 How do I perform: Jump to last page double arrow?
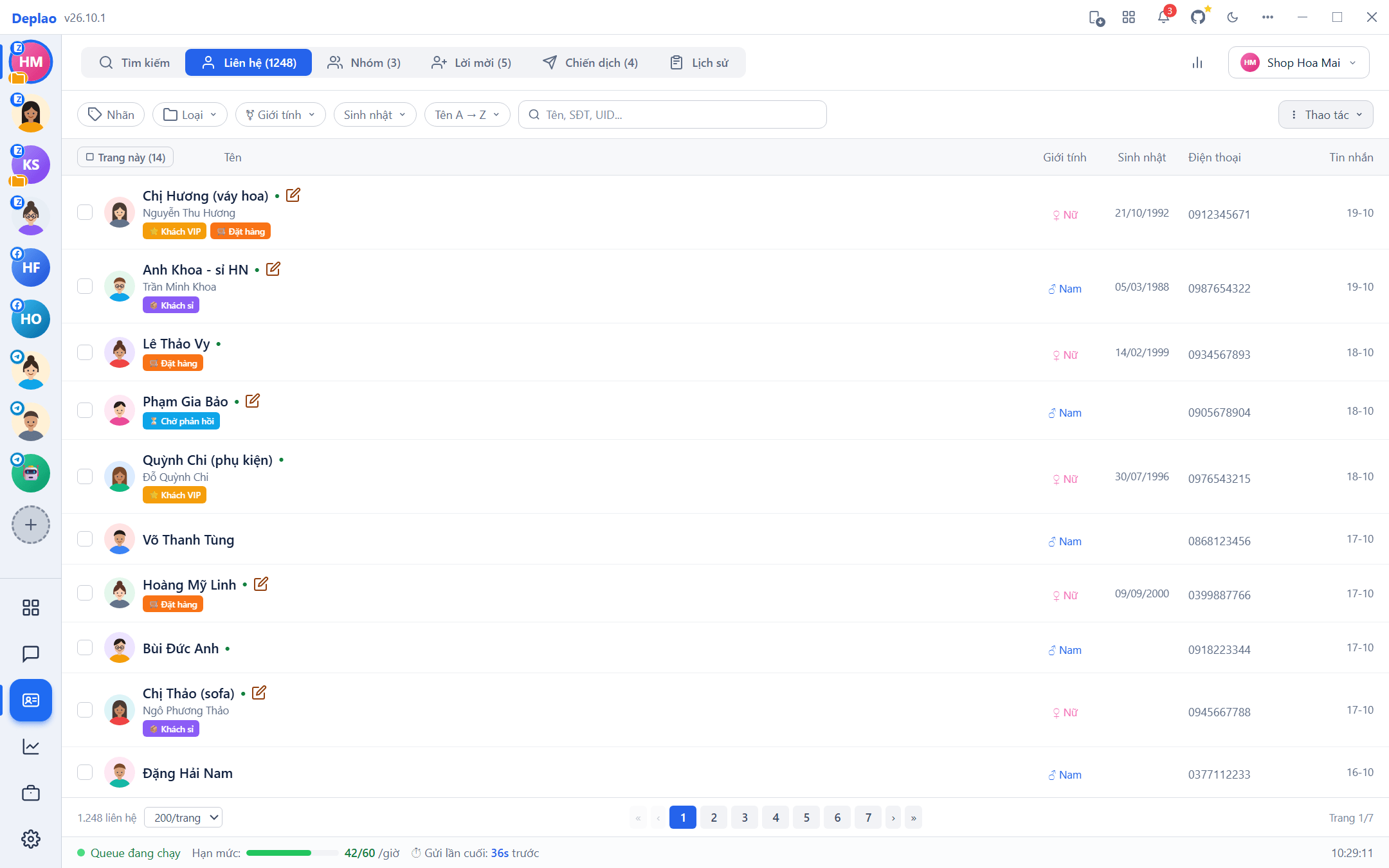tap(914, 818)
